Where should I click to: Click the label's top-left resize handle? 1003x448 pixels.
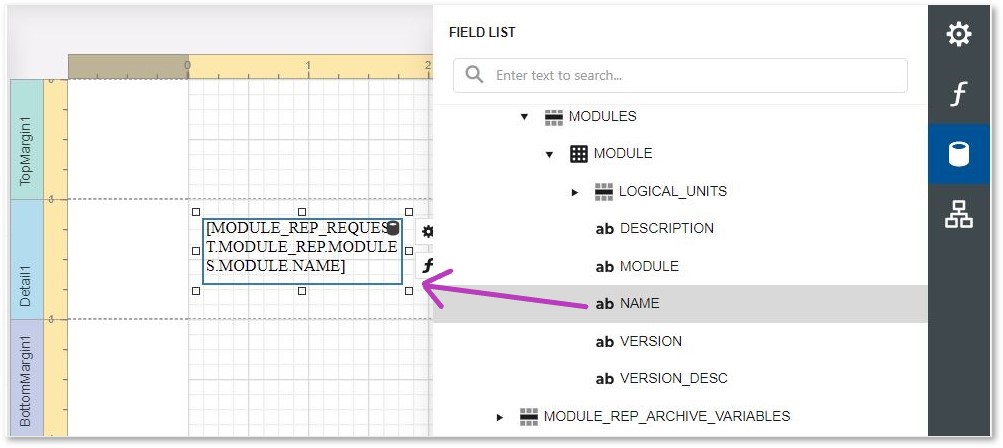pyautogui.click(x=196, y=212)
